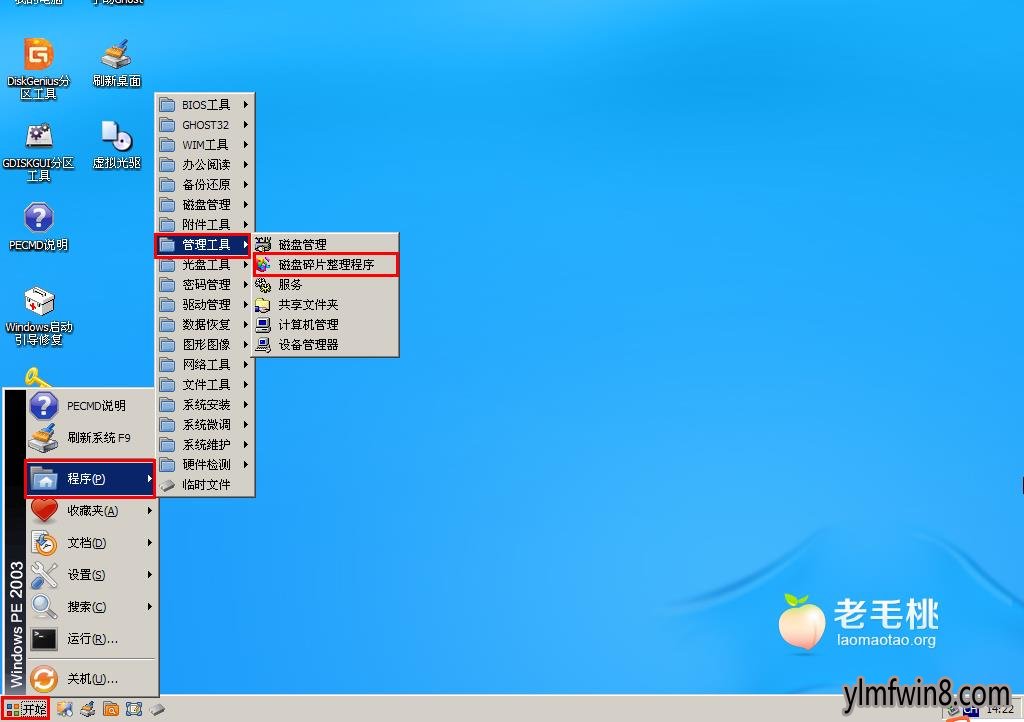Image resolution: width=1024 pixels, height=722 pixels.
Task: Click the gray drive quick launch icon
Action: 157,709
